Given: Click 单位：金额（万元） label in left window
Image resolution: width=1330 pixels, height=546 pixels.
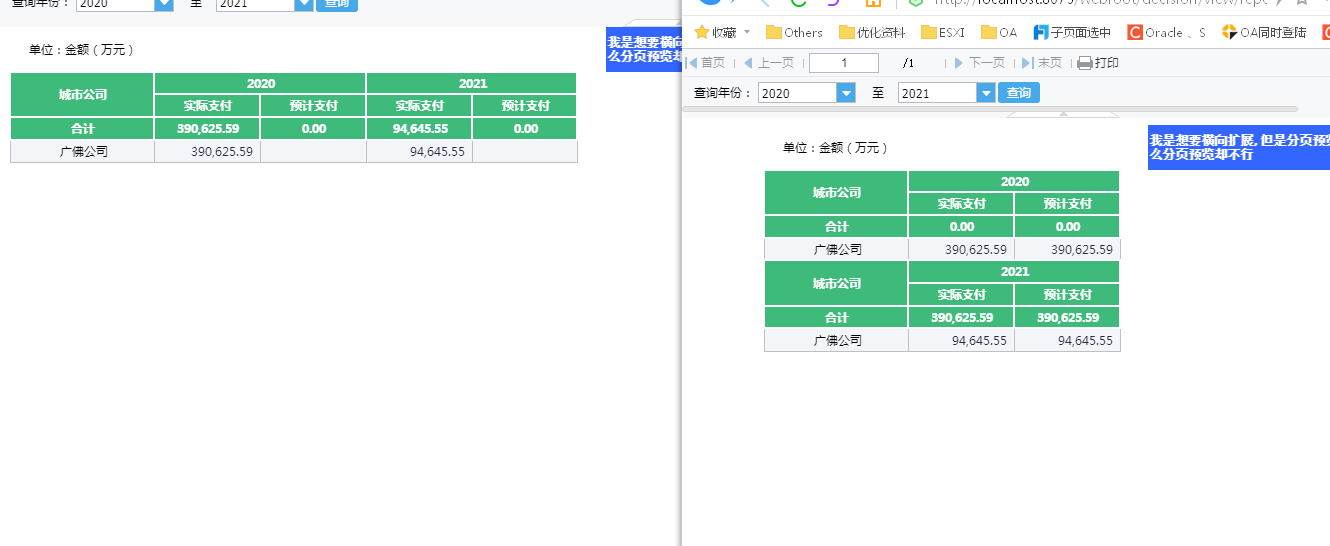Looking at the screenshot, I should click(x=81, y=50).
